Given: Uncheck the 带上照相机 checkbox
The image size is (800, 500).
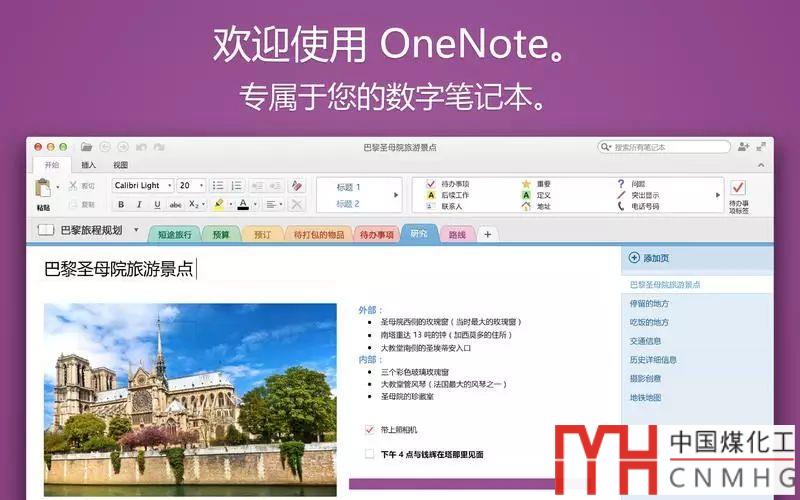Looking at the screenshot, I should (369, 430).
